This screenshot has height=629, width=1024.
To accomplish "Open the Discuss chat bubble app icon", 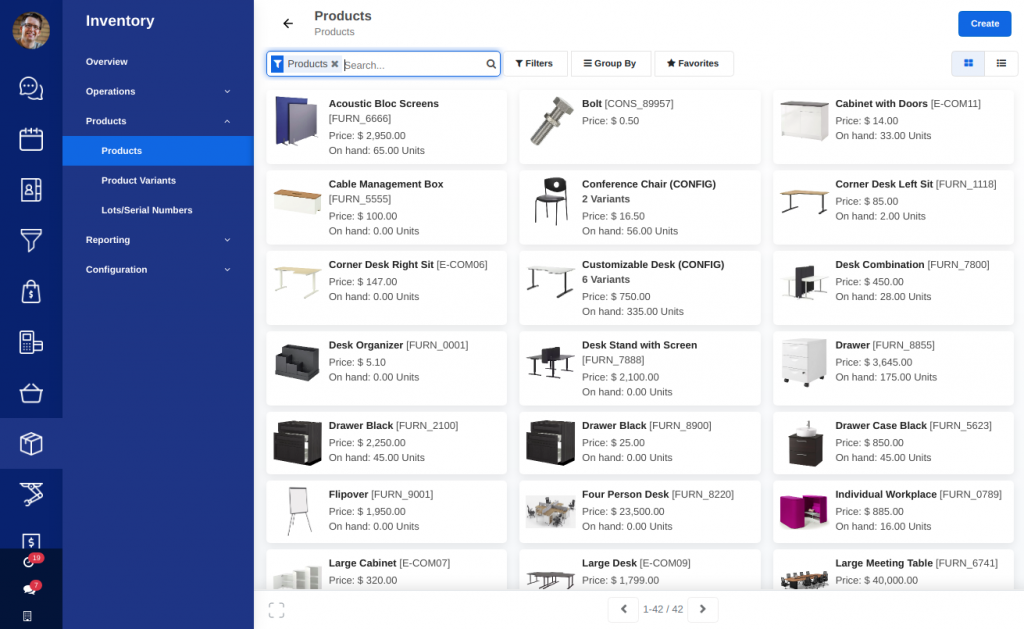I will (x=31, y=89).
